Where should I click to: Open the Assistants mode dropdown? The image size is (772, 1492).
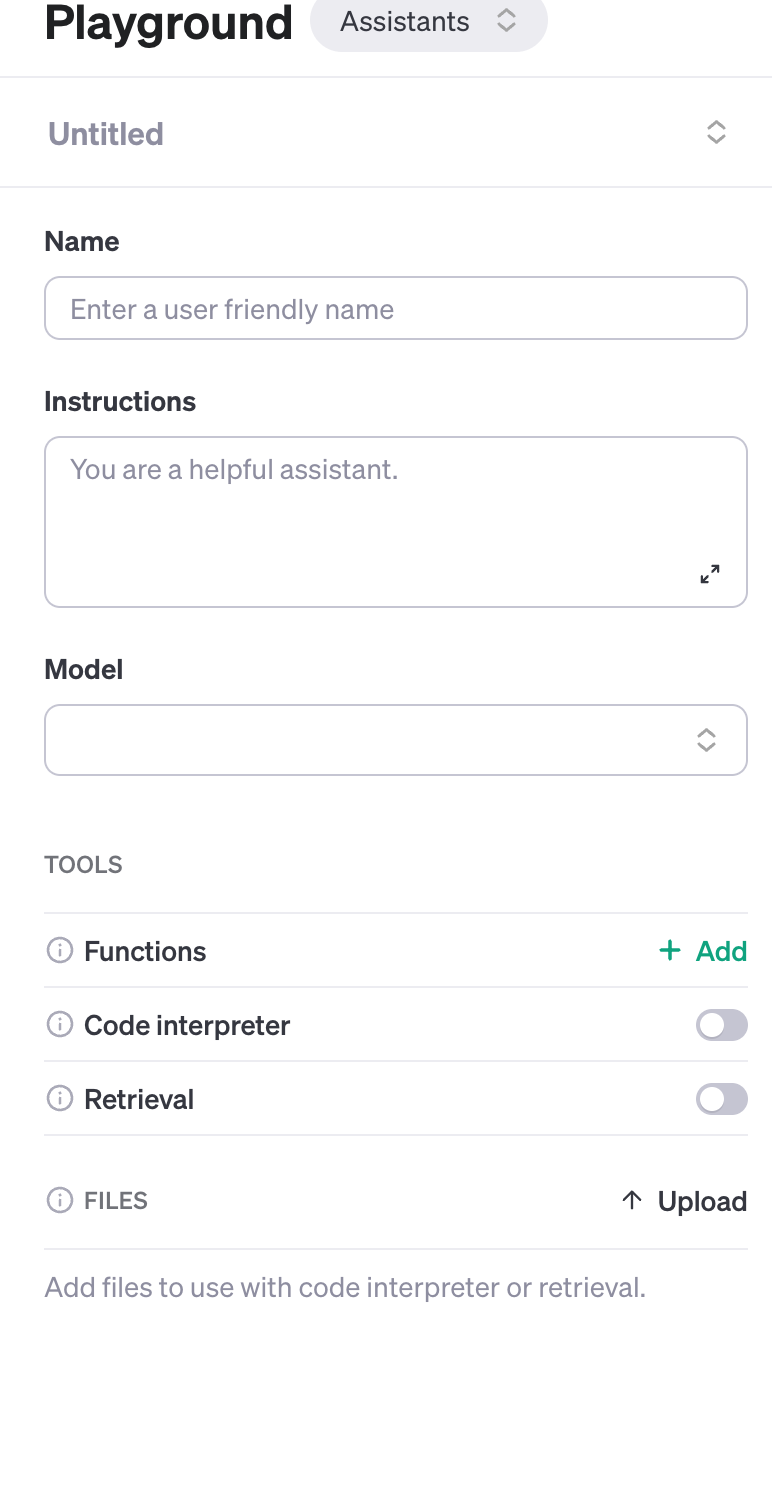429,22
